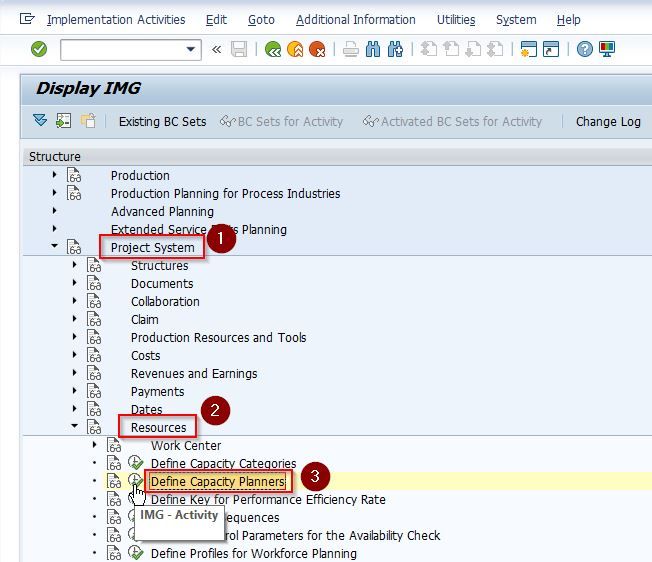Screen dimensions: 652x562
Task: Click the green Enter checkmark icon
Action: coord(39,49)
